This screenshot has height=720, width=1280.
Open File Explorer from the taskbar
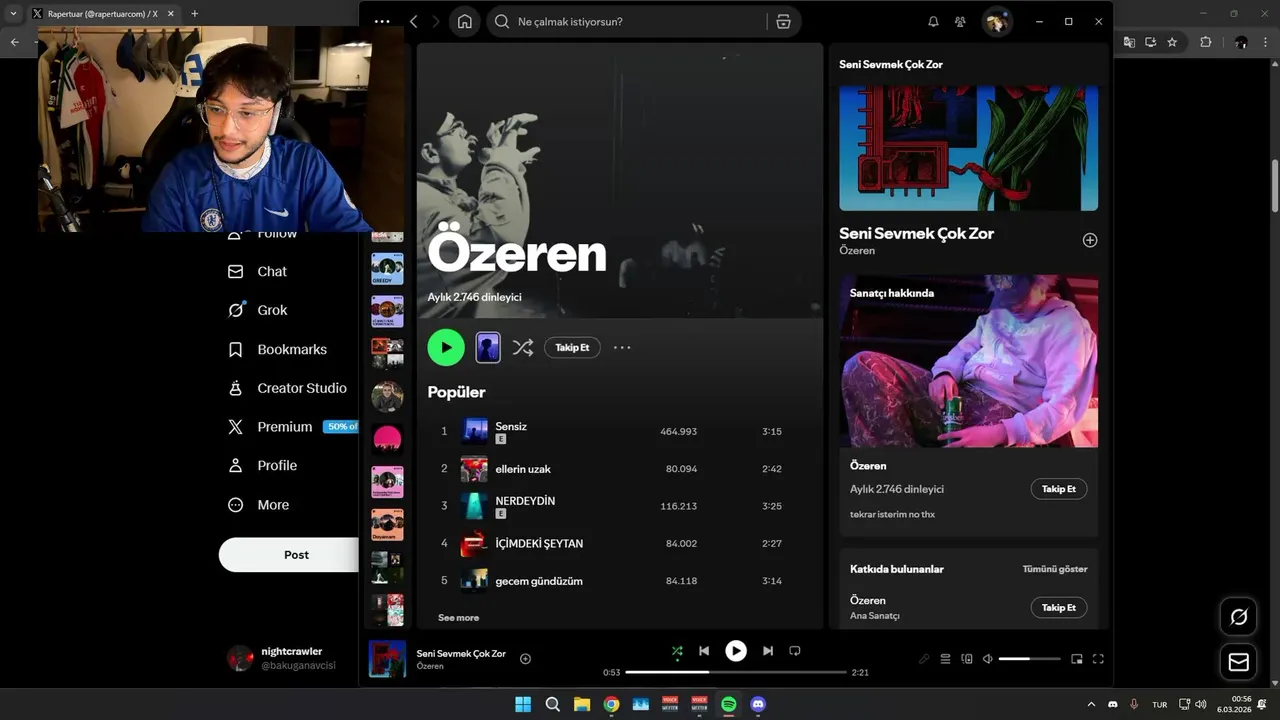click(x=582, y=704)
